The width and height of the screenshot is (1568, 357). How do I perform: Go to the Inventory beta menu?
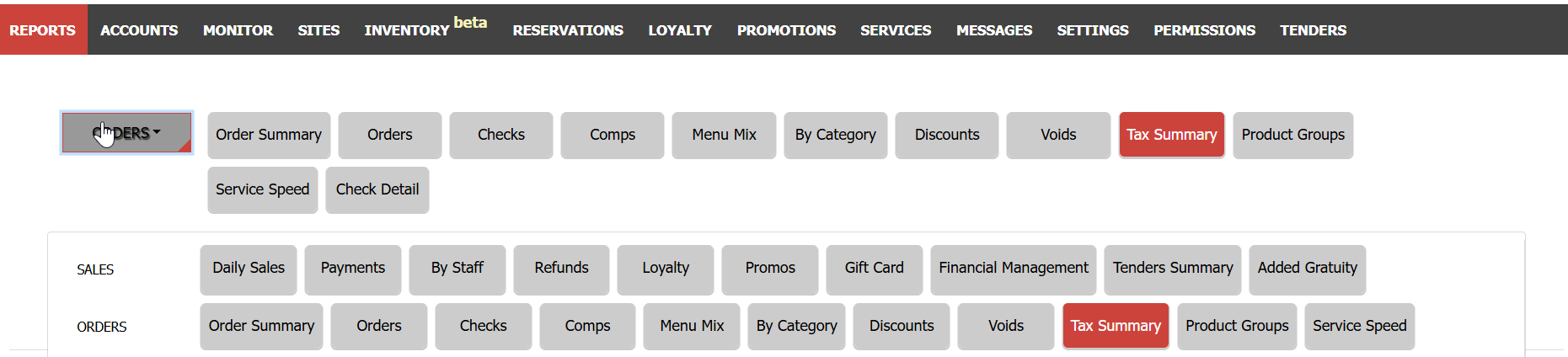[x=425, y=29]
